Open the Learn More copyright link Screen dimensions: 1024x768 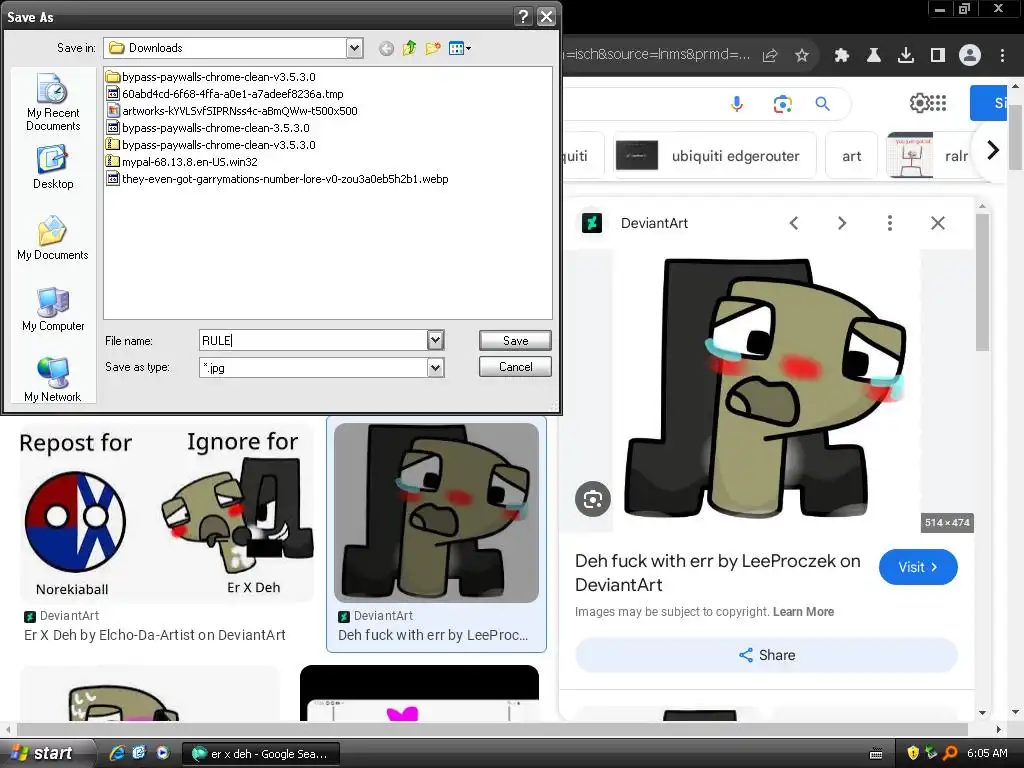[x=803, y=612]
